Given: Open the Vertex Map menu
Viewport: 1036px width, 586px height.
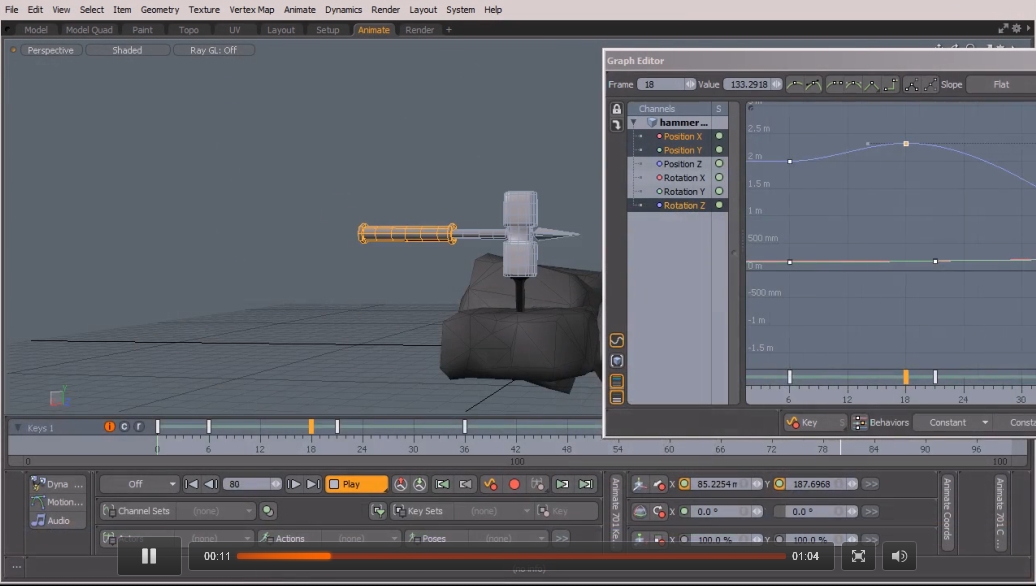Looking at the screenshot, I should [252, 10].
